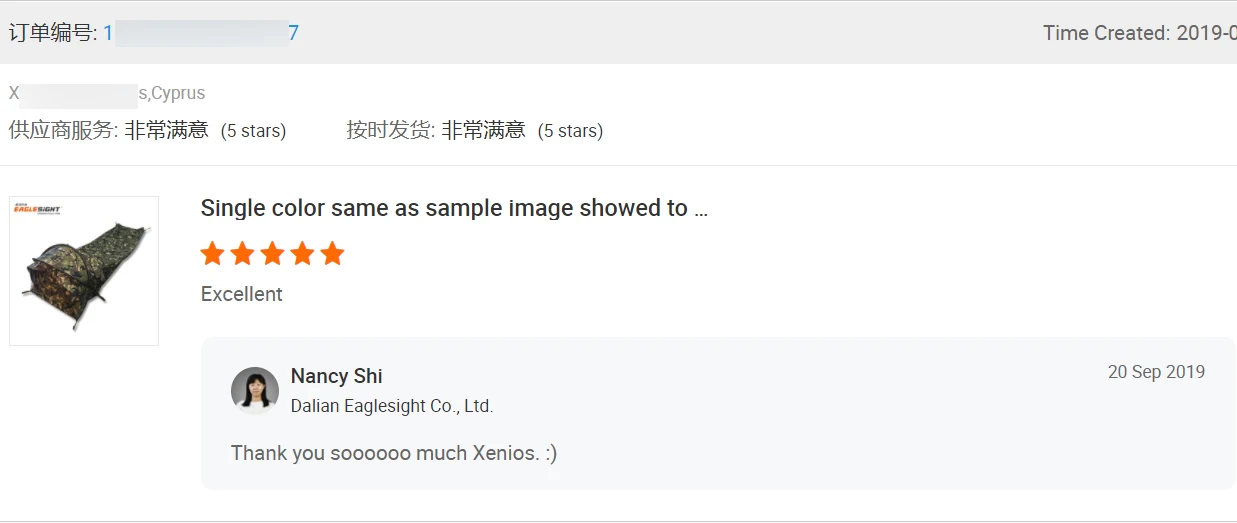Screen dimensions: 1237x523
Task: Click the Time Created timestamp
Action: (1139, 33)
